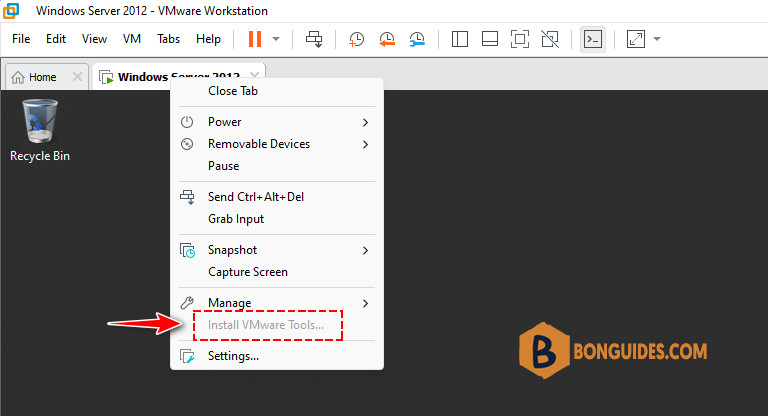Click the VM running icon on Windows Server tab

coord(106,77)
